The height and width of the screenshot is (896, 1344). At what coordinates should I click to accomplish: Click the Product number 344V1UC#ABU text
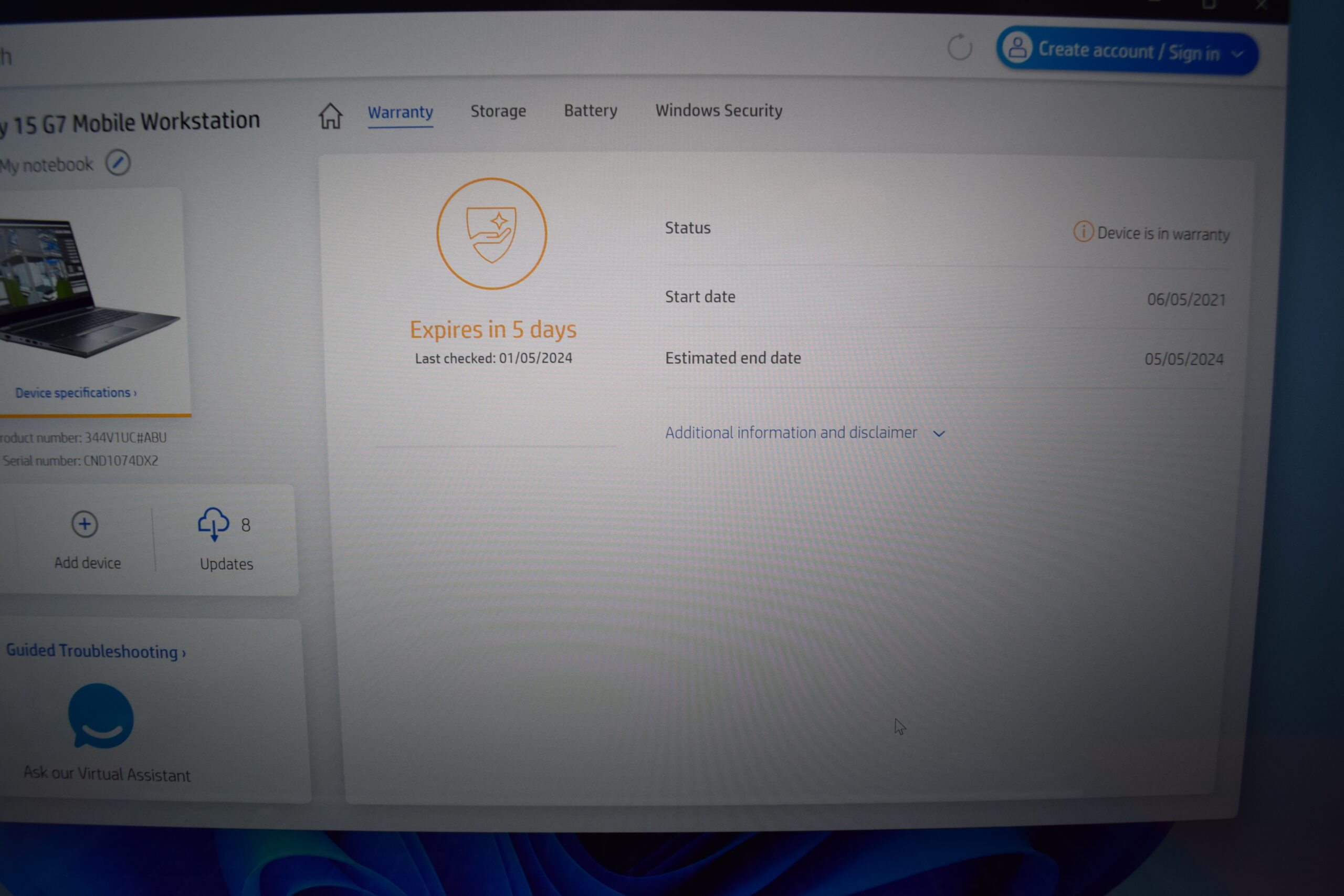(83, 438)
